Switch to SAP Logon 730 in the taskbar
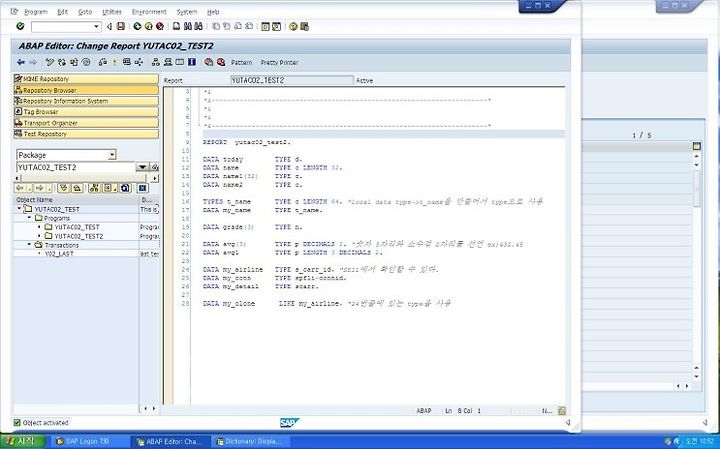This screenshot has height=449, width=720. click(88, 442)
